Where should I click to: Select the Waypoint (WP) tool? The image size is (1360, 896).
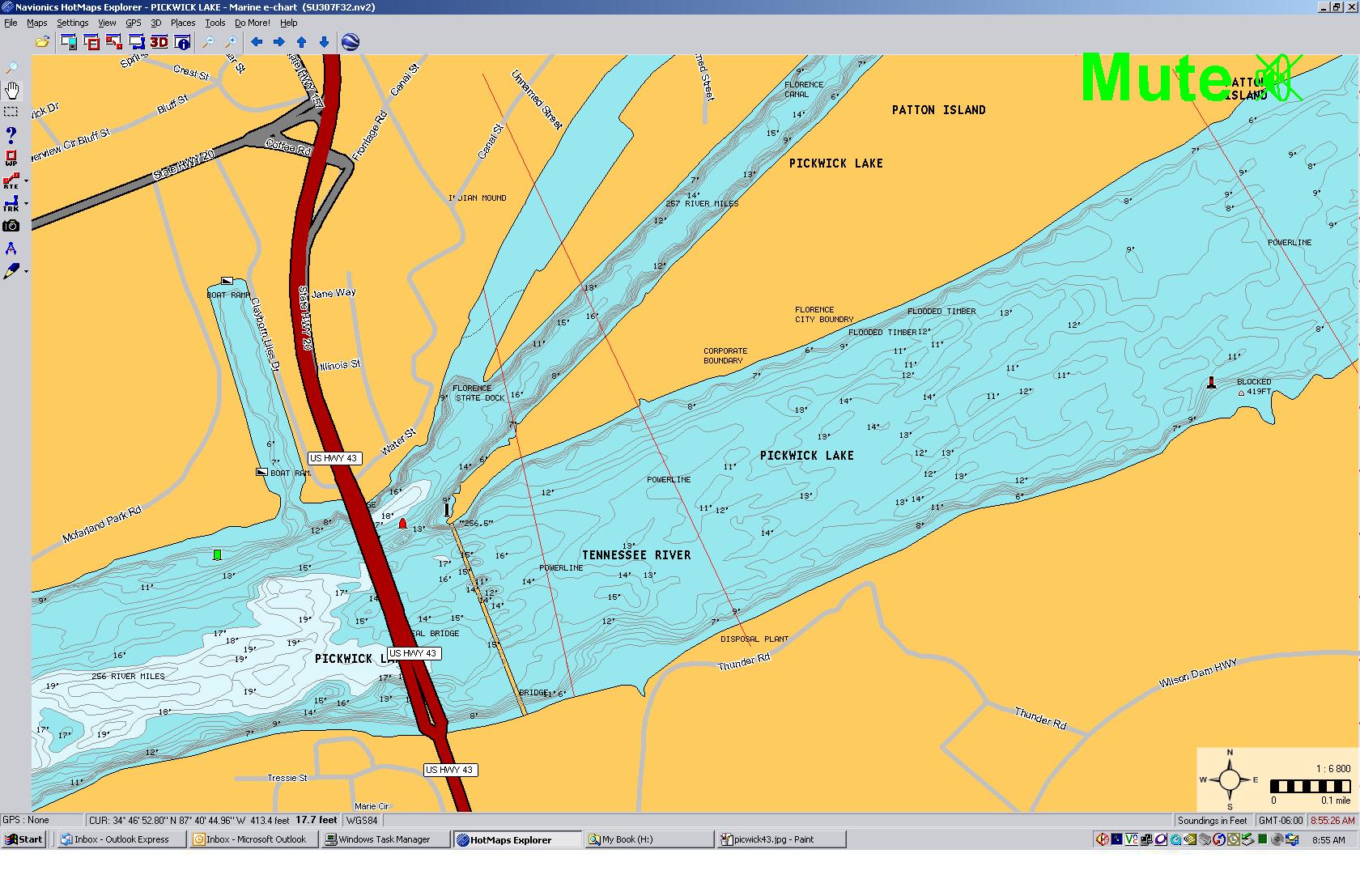click(x=11, y=158)
